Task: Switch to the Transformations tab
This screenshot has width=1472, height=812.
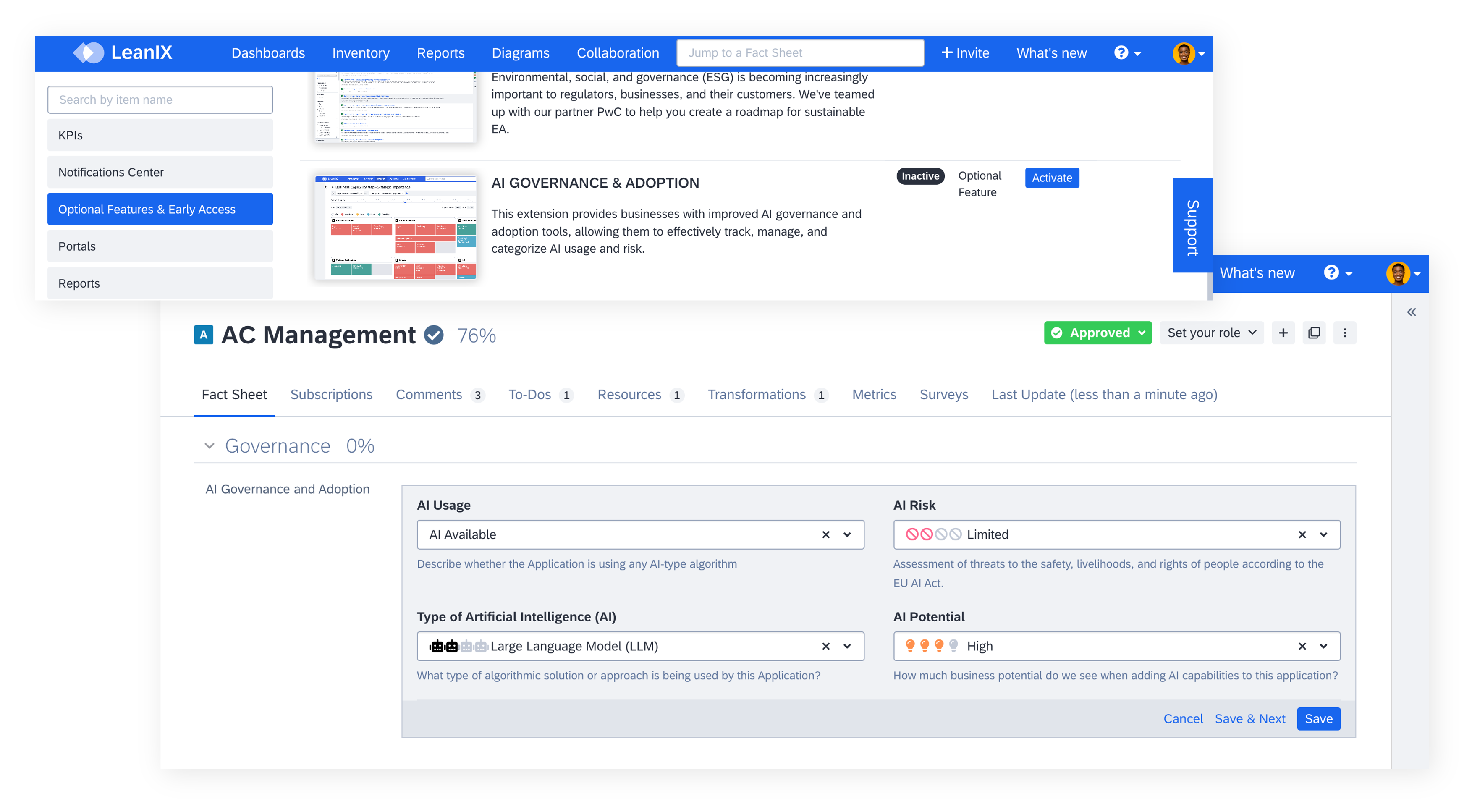Action: tap(768, 394)
